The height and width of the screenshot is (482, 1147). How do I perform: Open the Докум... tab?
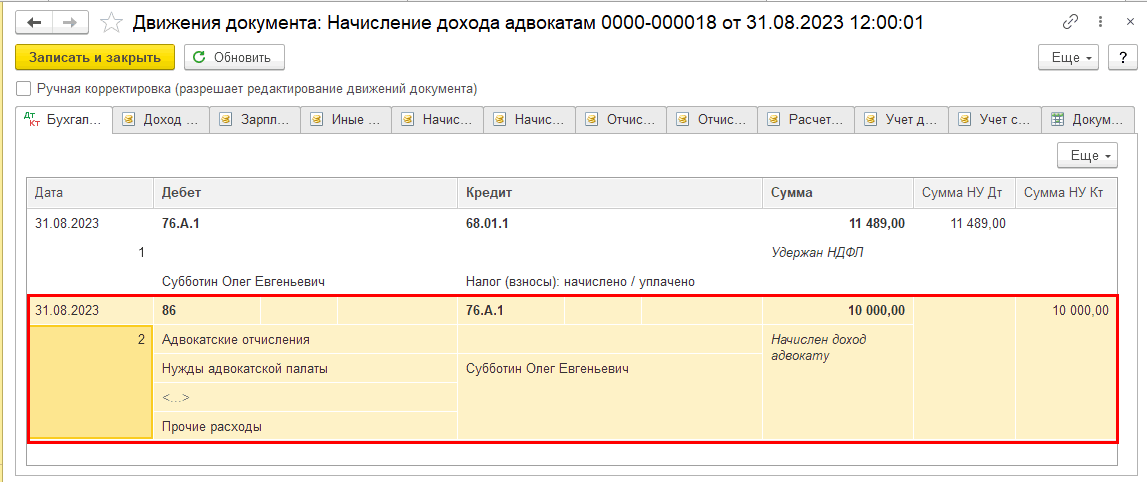point(1088,120)
